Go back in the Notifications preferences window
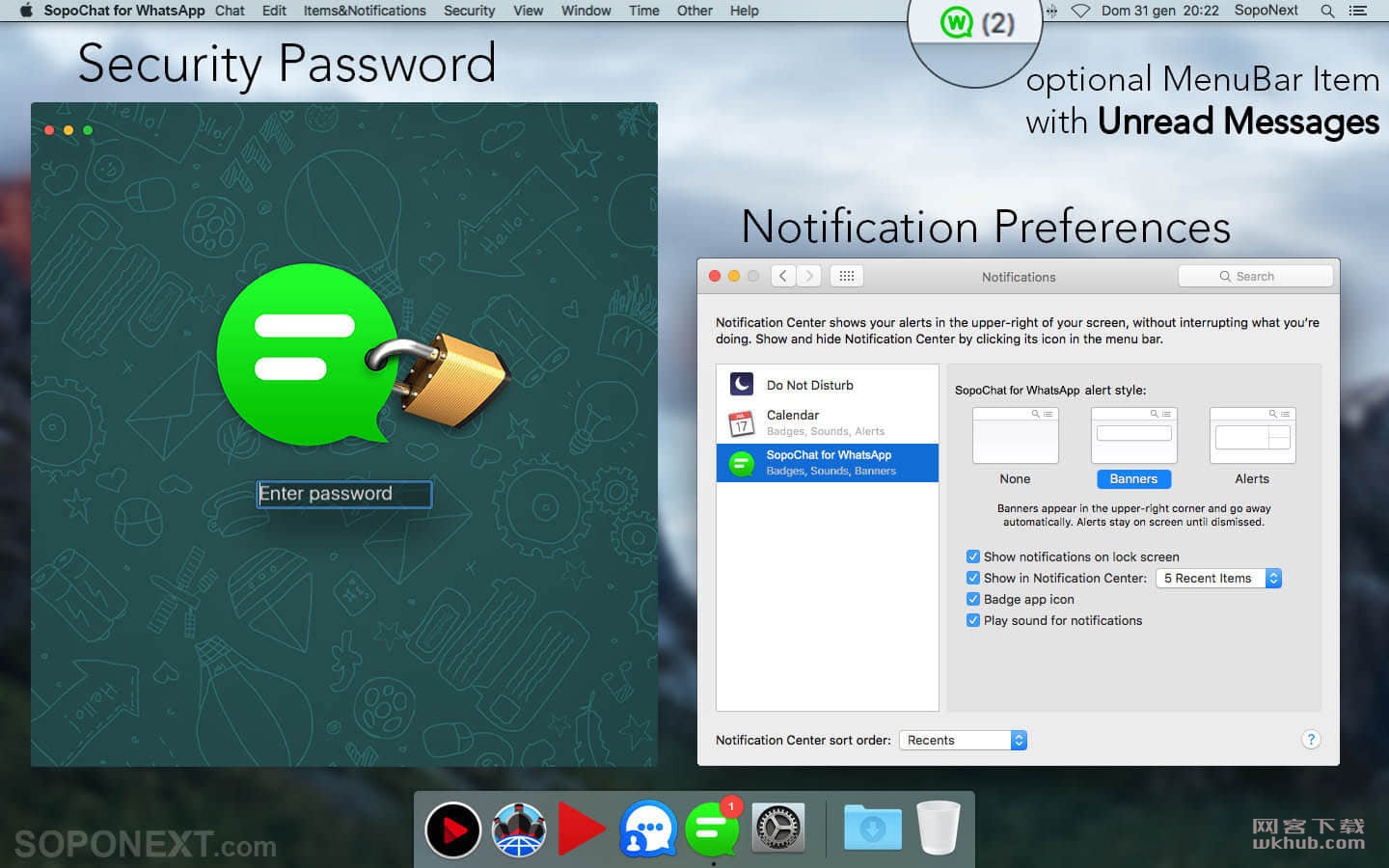Viewport: 1389px width, 868px height. coord(783,276)
